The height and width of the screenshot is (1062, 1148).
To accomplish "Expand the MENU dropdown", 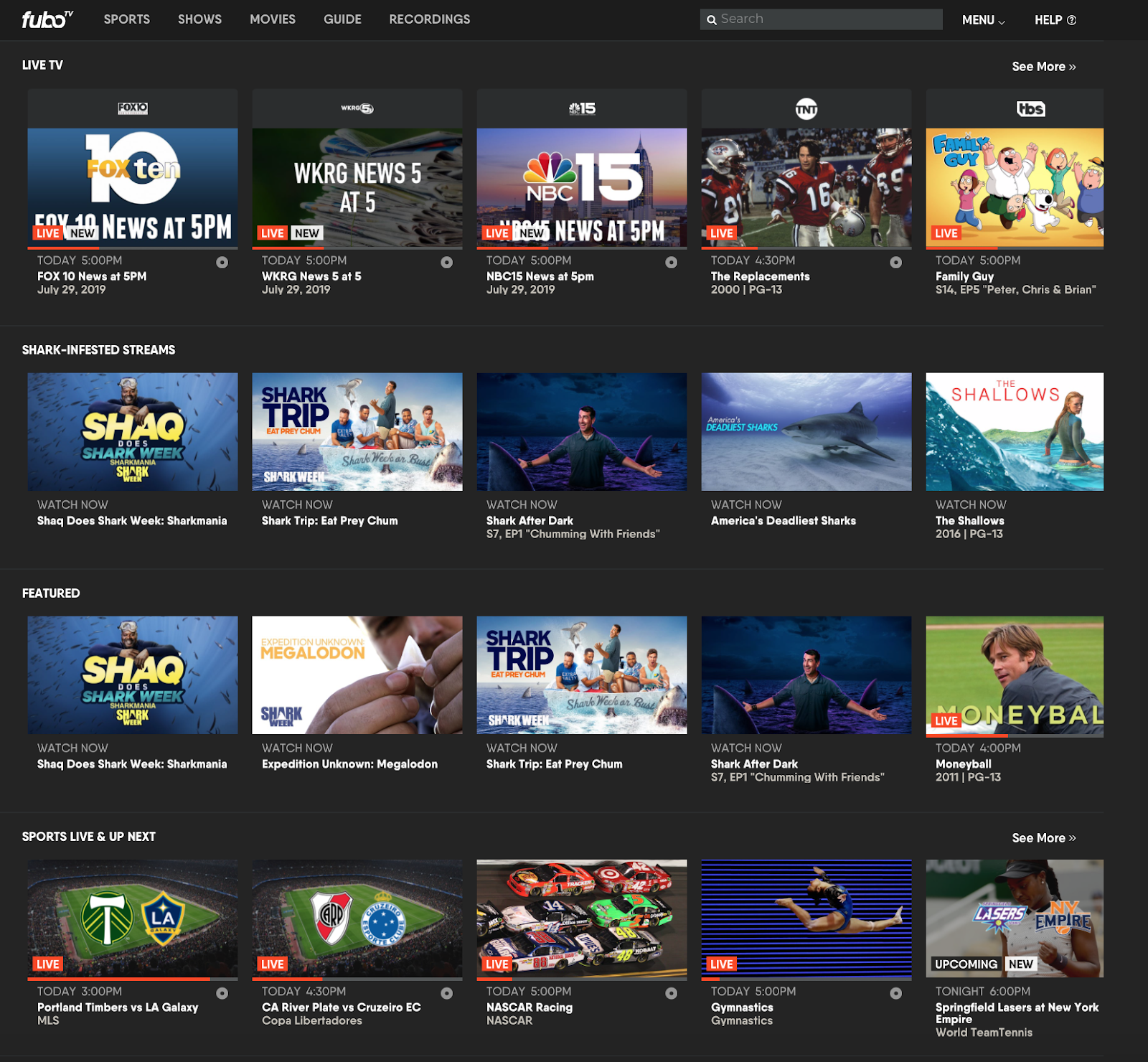I will 983,20.
